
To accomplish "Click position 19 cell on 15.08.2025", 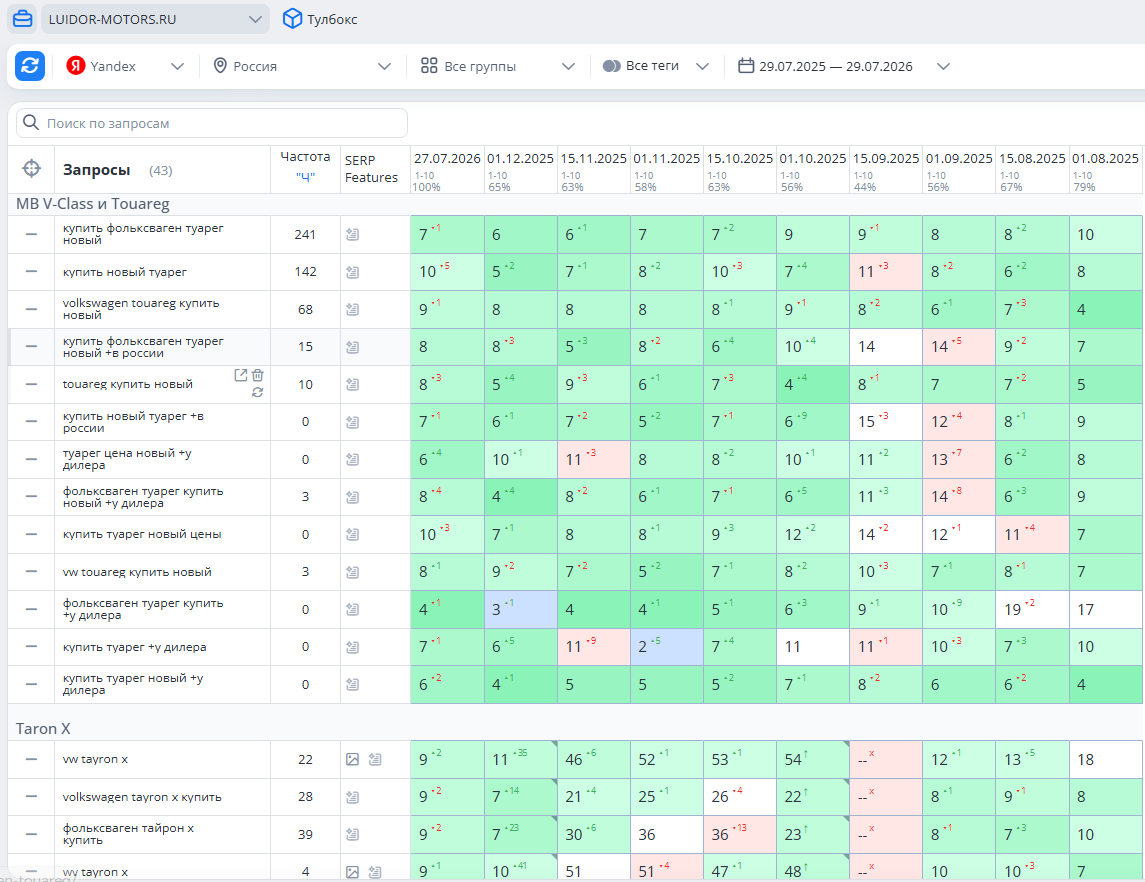I will click(x=1032, y=610).
